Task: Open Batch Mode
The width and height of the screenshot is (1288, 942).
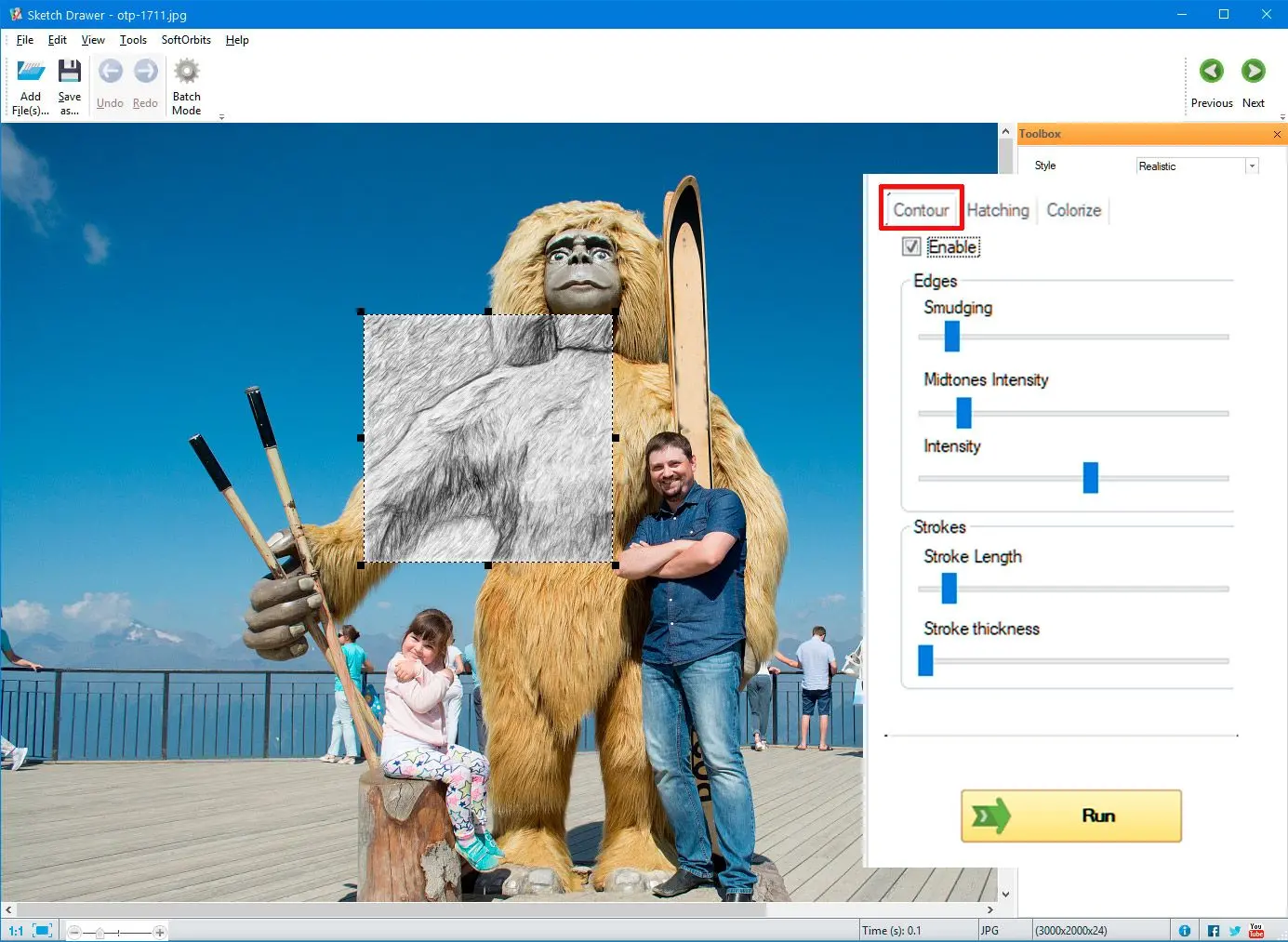Action: pos(186,84)
